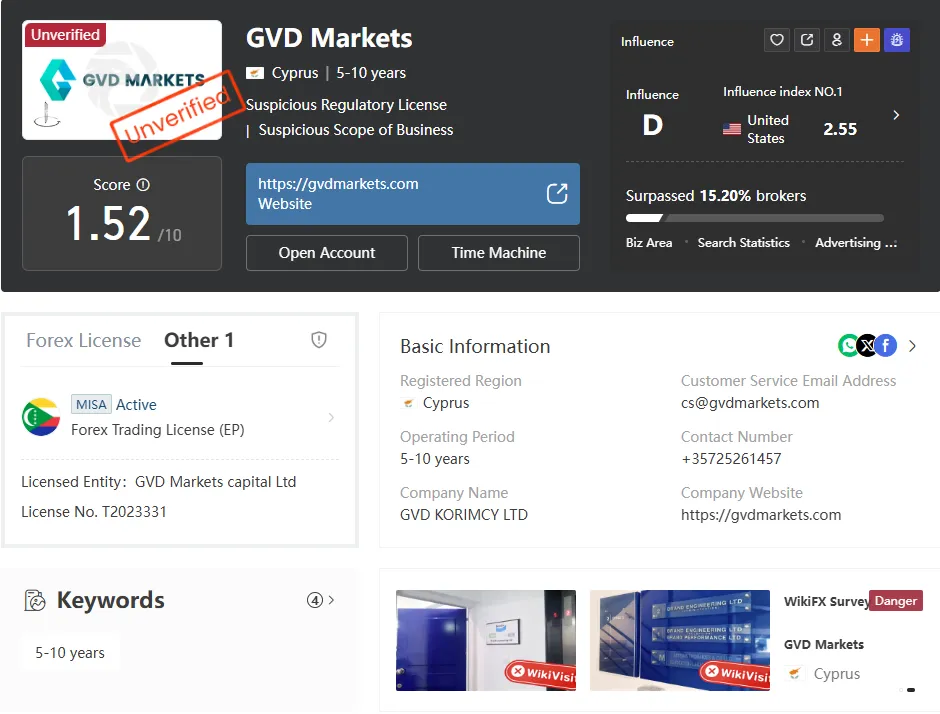The width and height of the screenshot is (940, 714).
Task: Click Suspicious Regulatory License warning
Action: (x=347, y=105)
